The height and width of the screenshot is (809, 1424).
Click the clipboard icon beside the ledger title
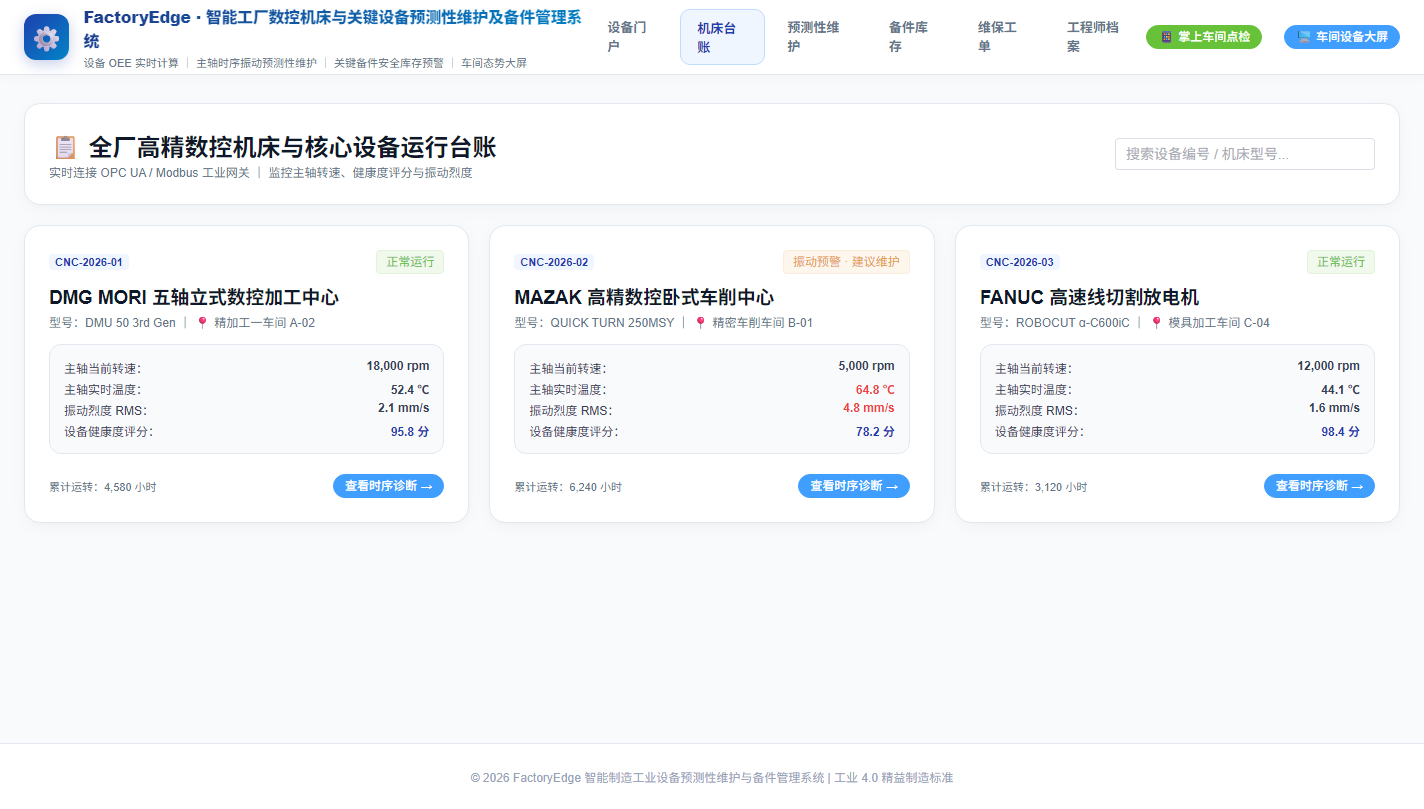pyautogui.click(x=65, y=148)
